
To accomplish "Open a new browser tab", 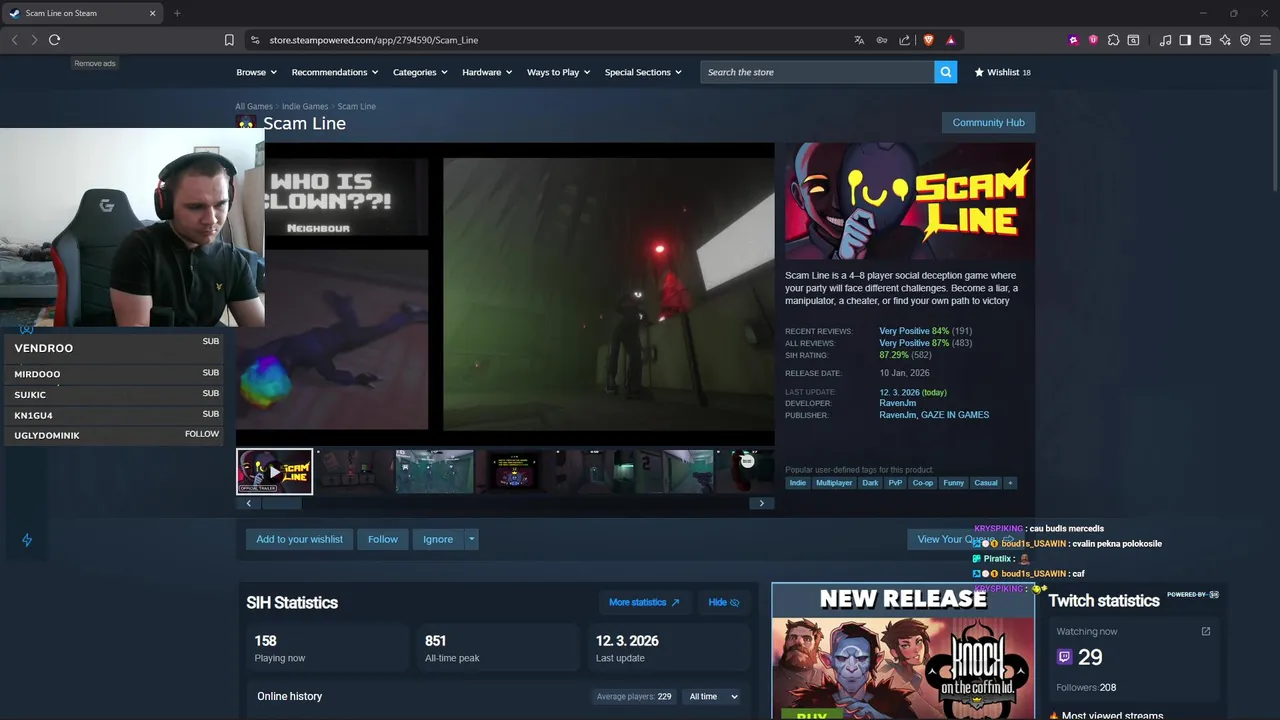I will [177, 13].
